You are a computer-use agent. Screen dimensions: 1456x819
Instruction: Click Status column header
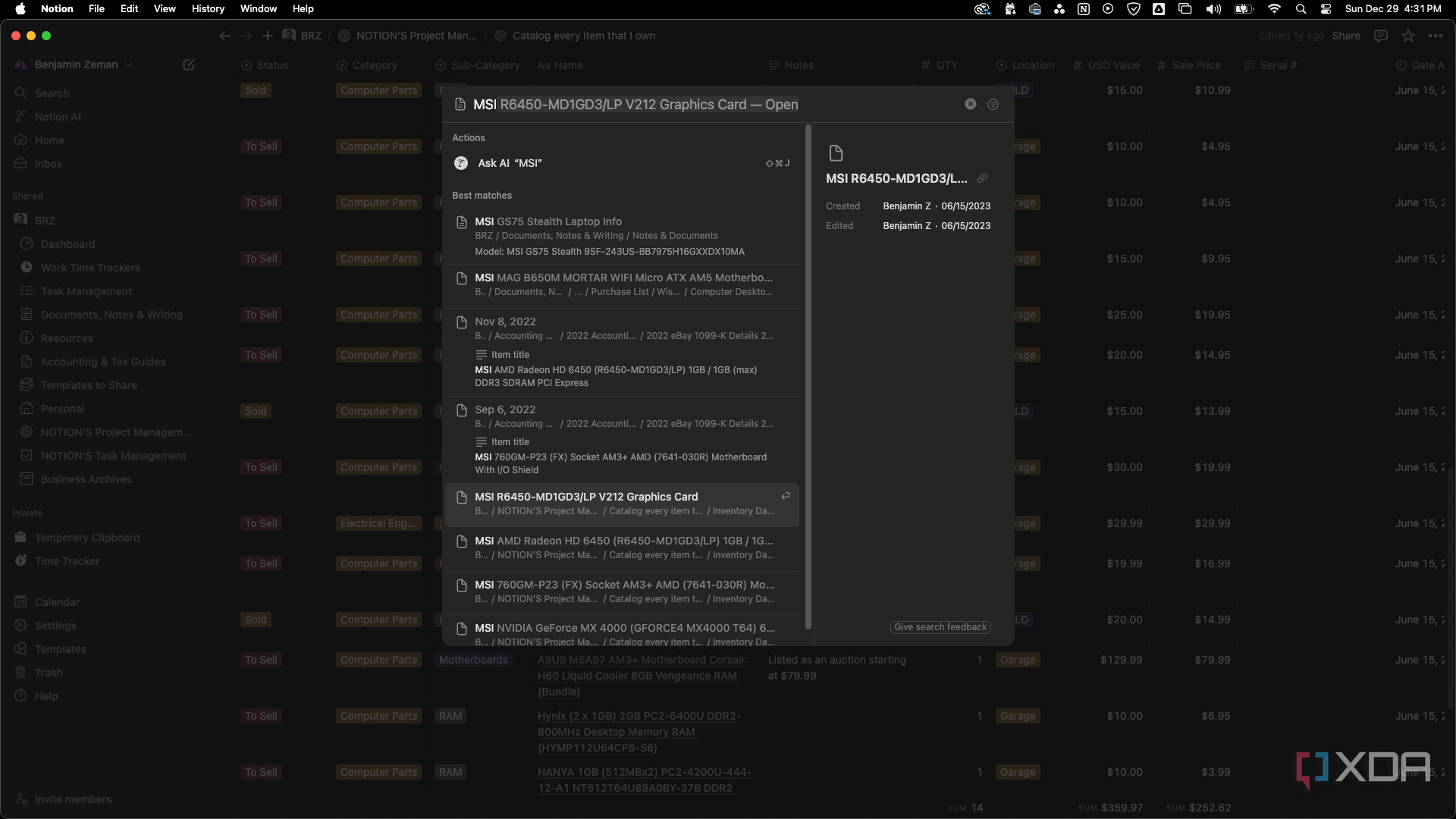(x=265, y=65)
